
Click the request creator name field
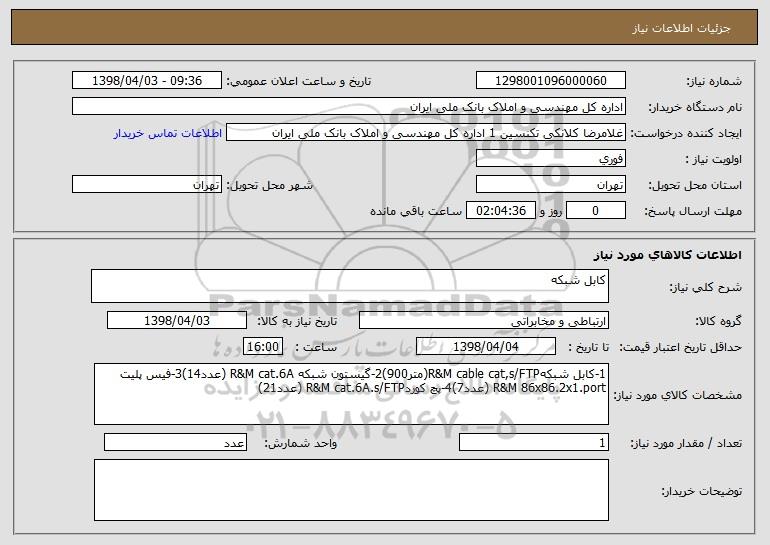point(426,133)
